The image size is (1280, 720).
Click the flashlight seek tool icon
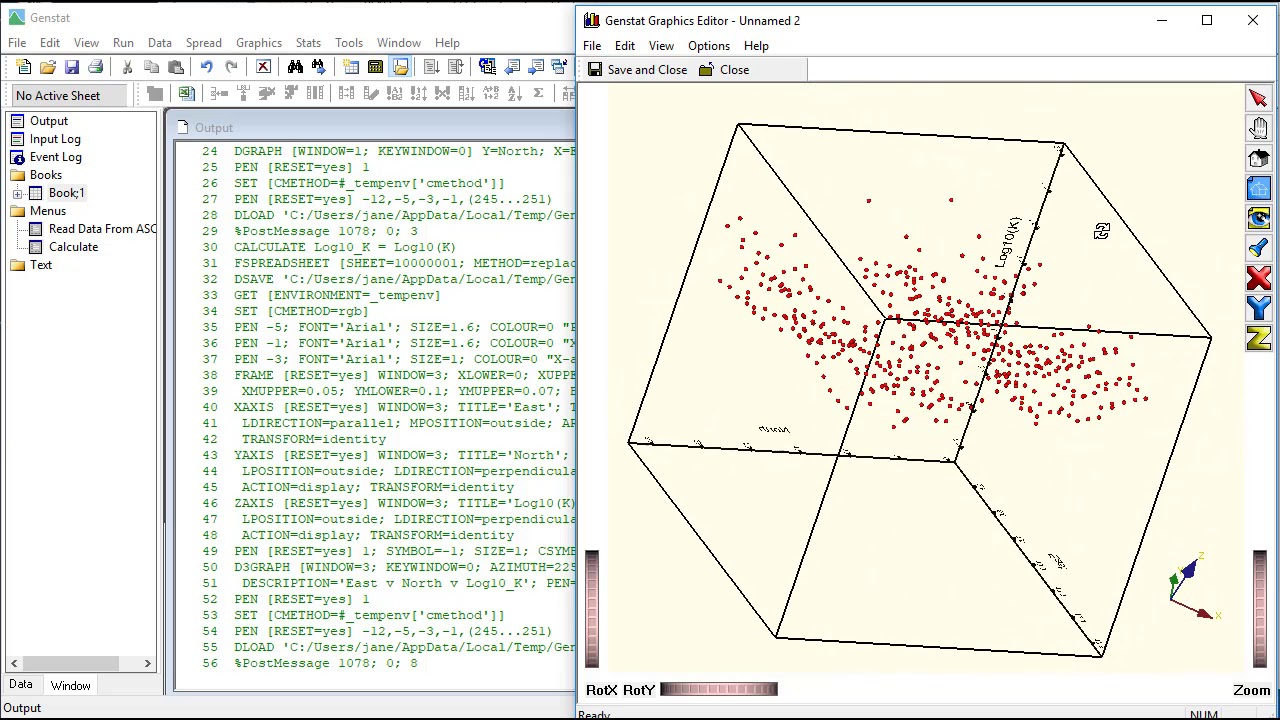click(1258, 248)
